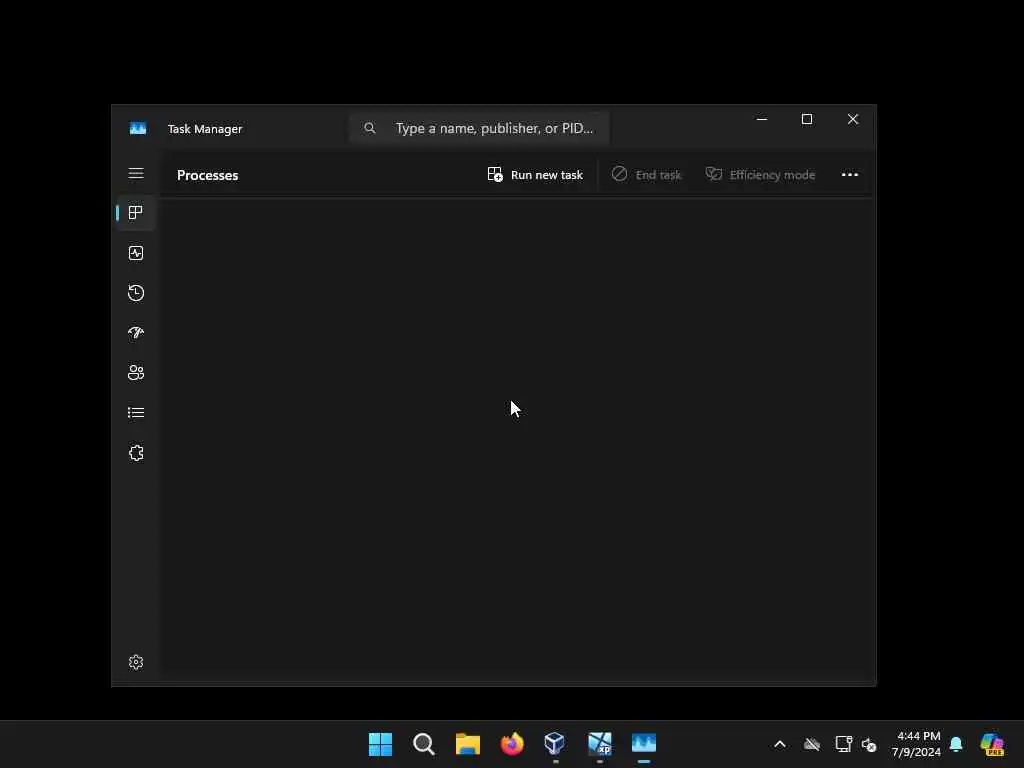
Task: Open the Services page icon
Action: (136, 453)
